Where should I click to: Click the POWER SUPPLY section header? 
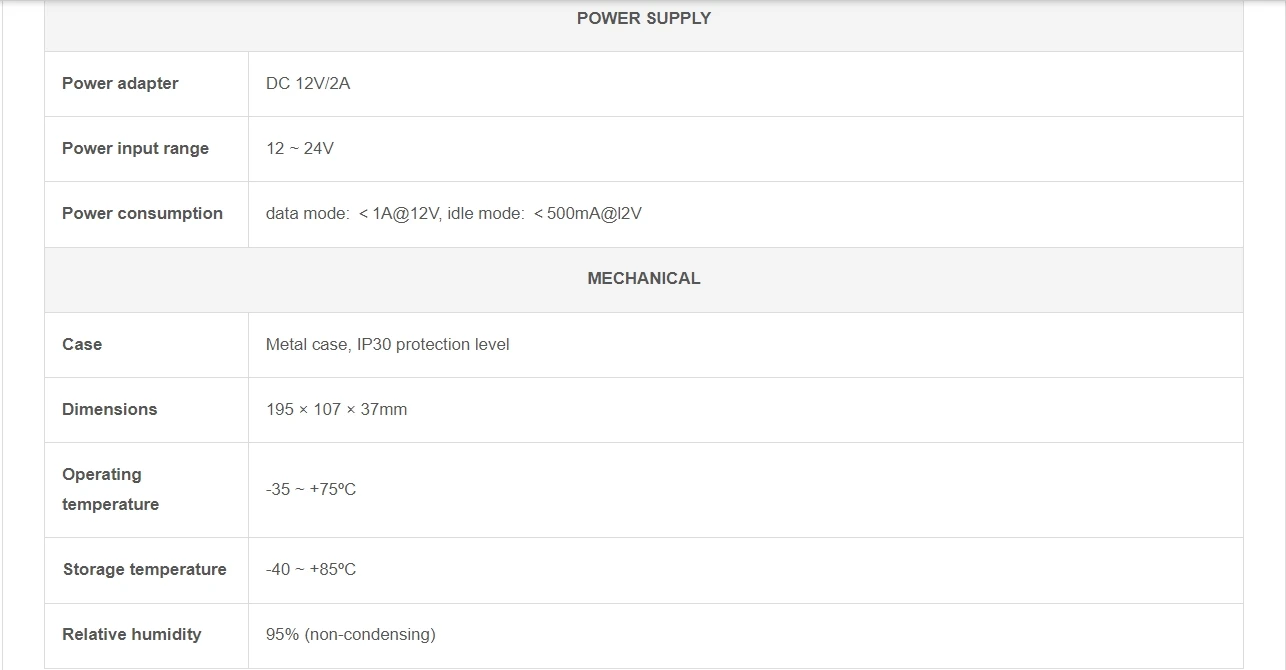point(643,18)
